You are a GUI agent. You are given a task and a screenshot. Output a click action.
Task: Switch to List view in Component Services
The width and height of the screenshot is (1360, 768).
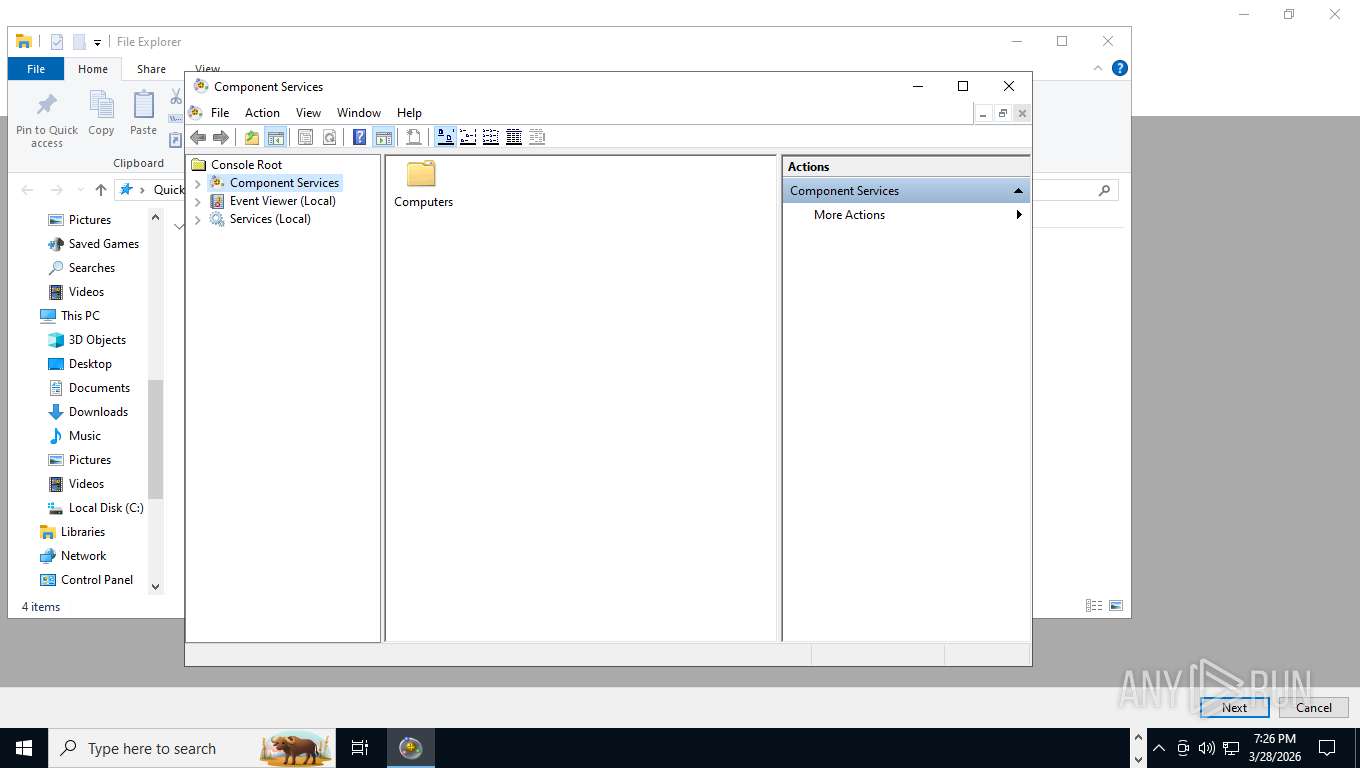pyautogui.click(x=491, y=137)
